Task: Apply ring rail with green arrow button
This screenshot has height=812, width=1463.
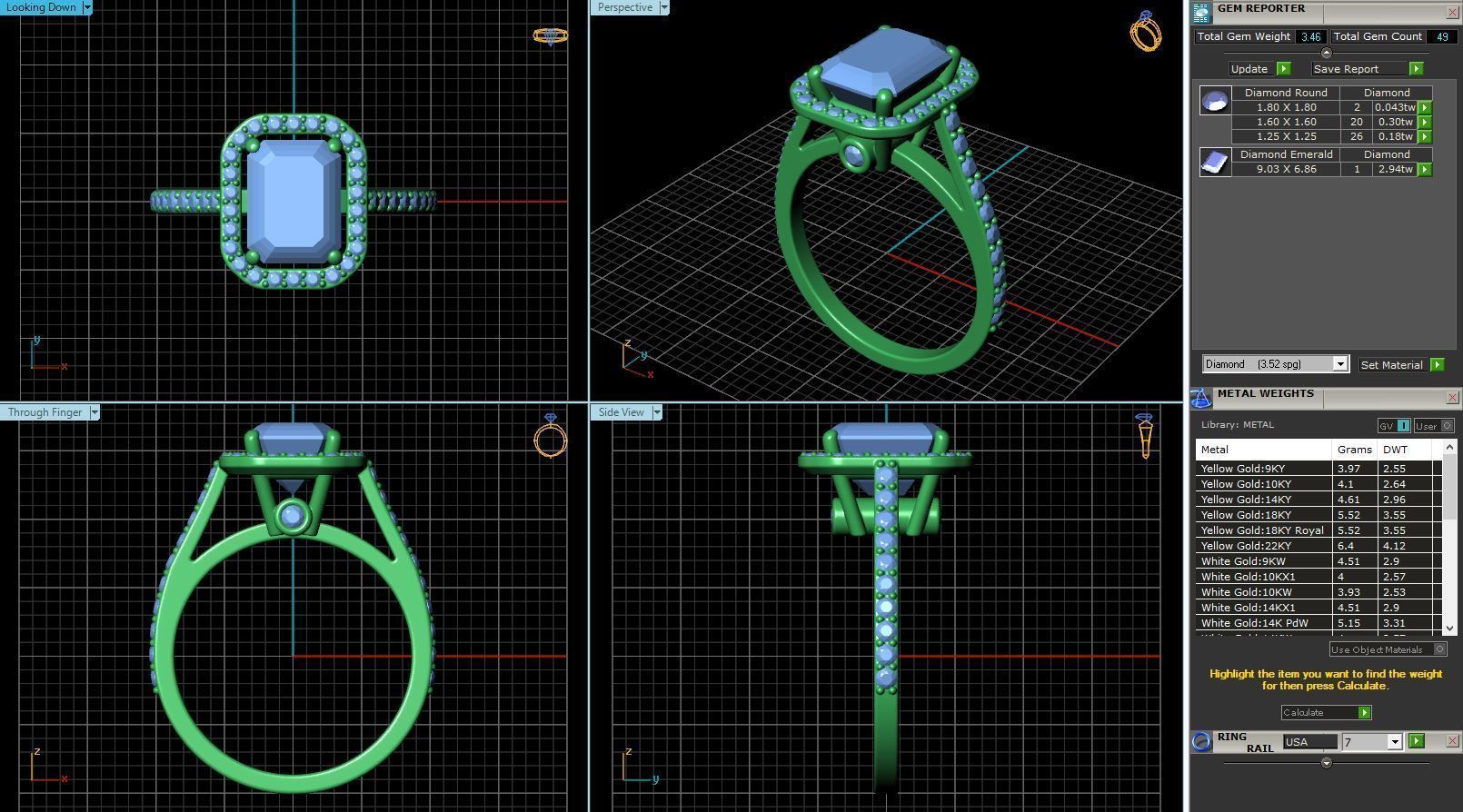Action: (x=1416, y=741)
